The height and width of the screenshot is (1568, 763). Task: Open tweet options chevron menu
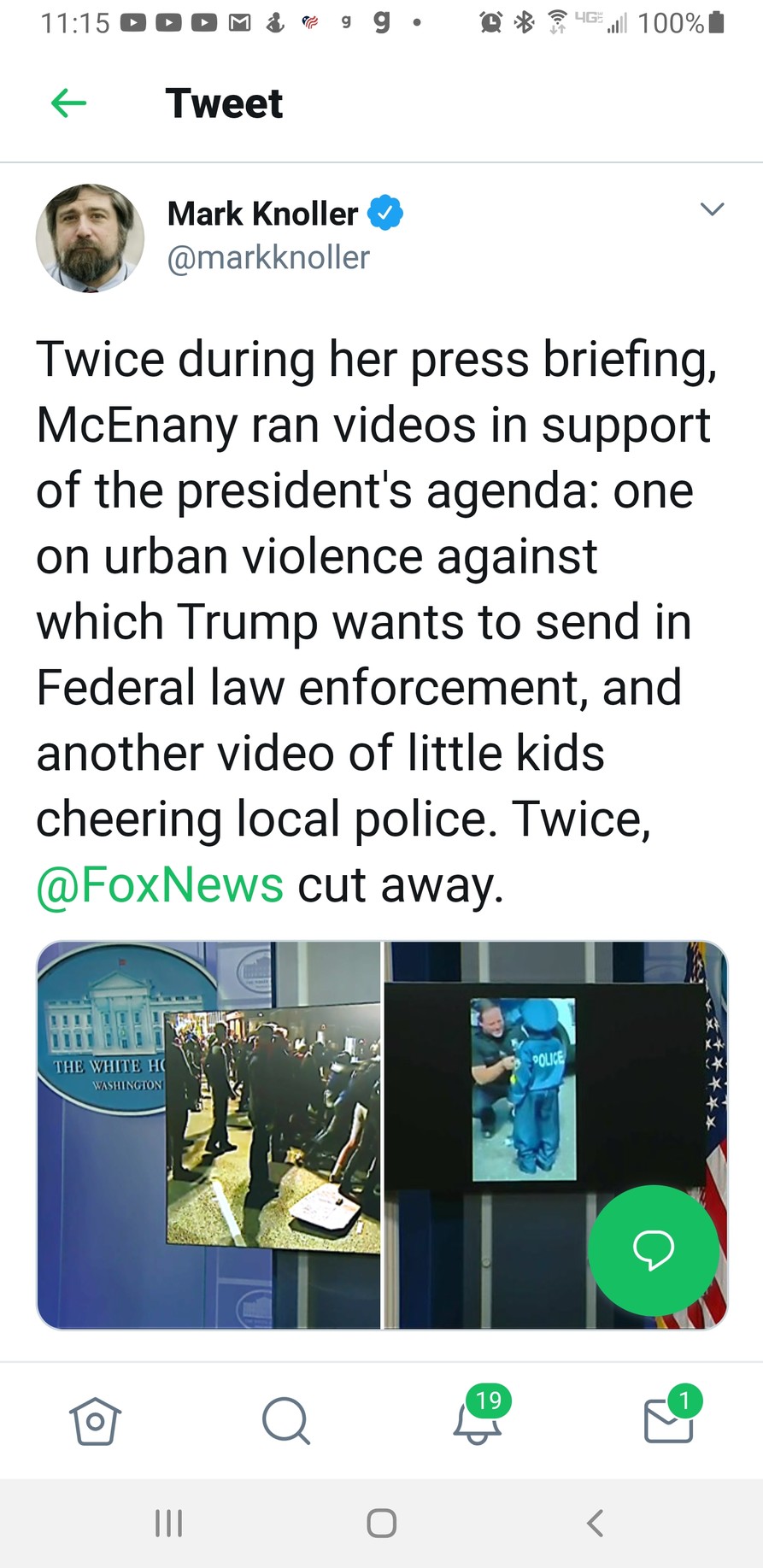point(712,209)
